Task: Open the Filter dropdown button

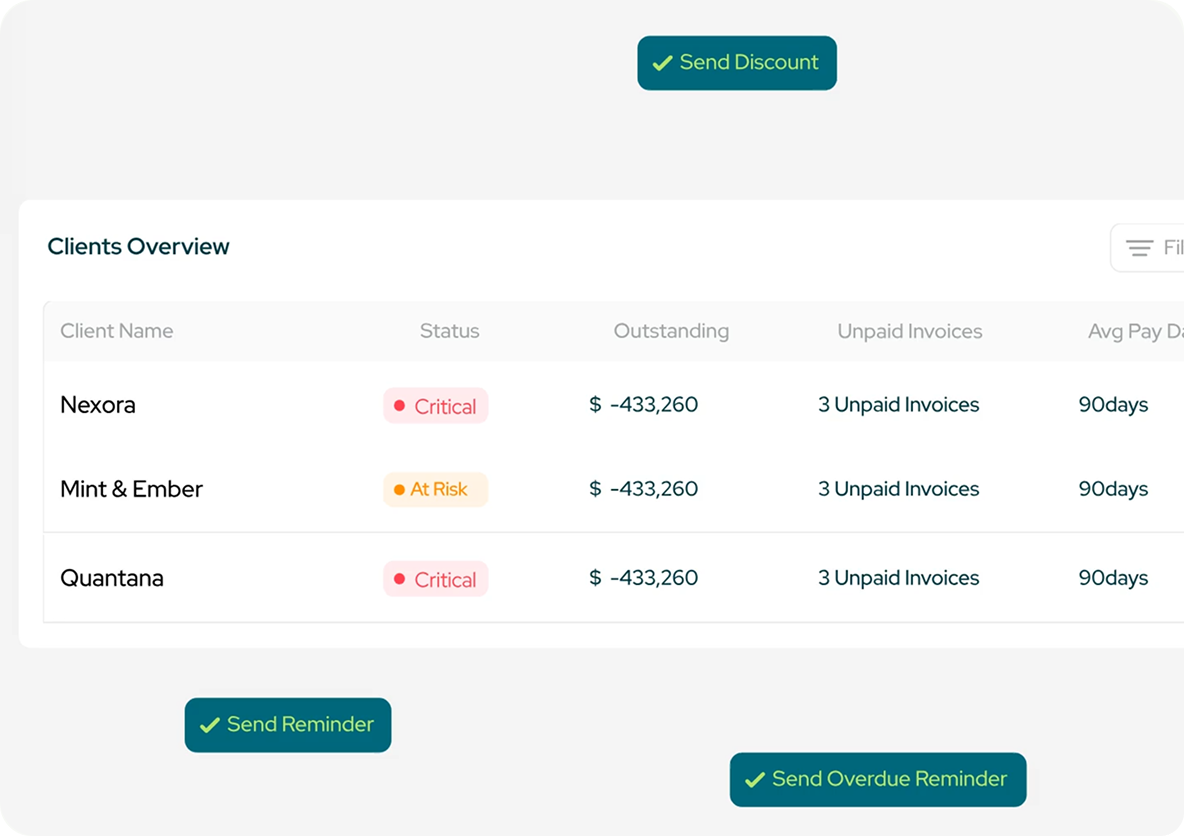Action: click(1150, 248)
